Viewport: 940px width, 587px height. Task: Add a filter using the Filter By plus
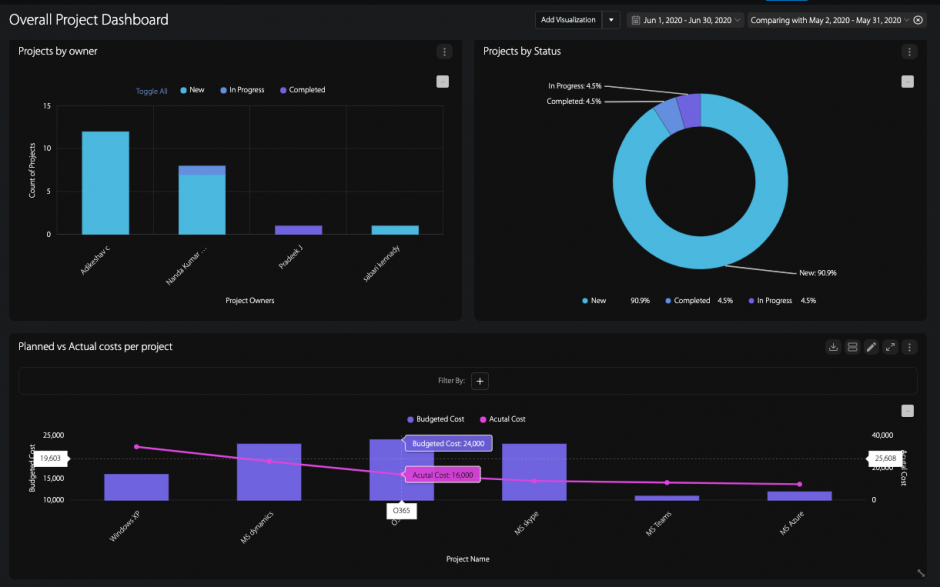pos(479,381)
